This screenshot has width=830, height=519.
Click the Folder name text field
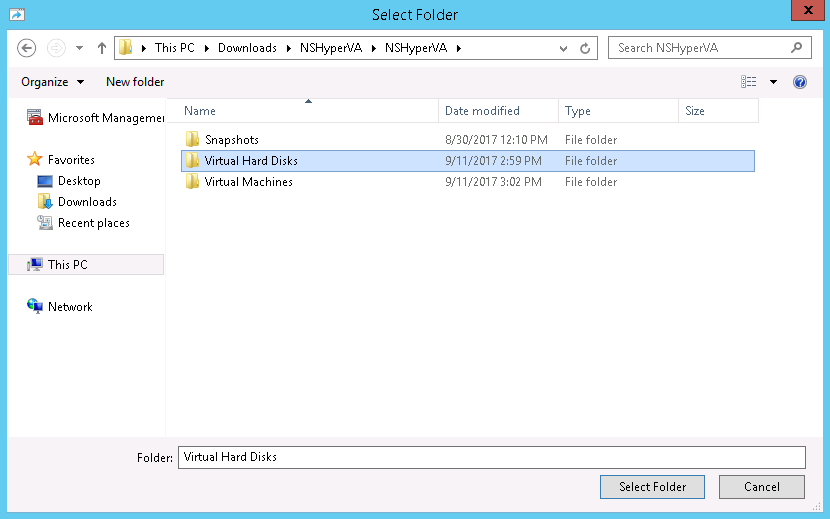(x=490, y=457)
